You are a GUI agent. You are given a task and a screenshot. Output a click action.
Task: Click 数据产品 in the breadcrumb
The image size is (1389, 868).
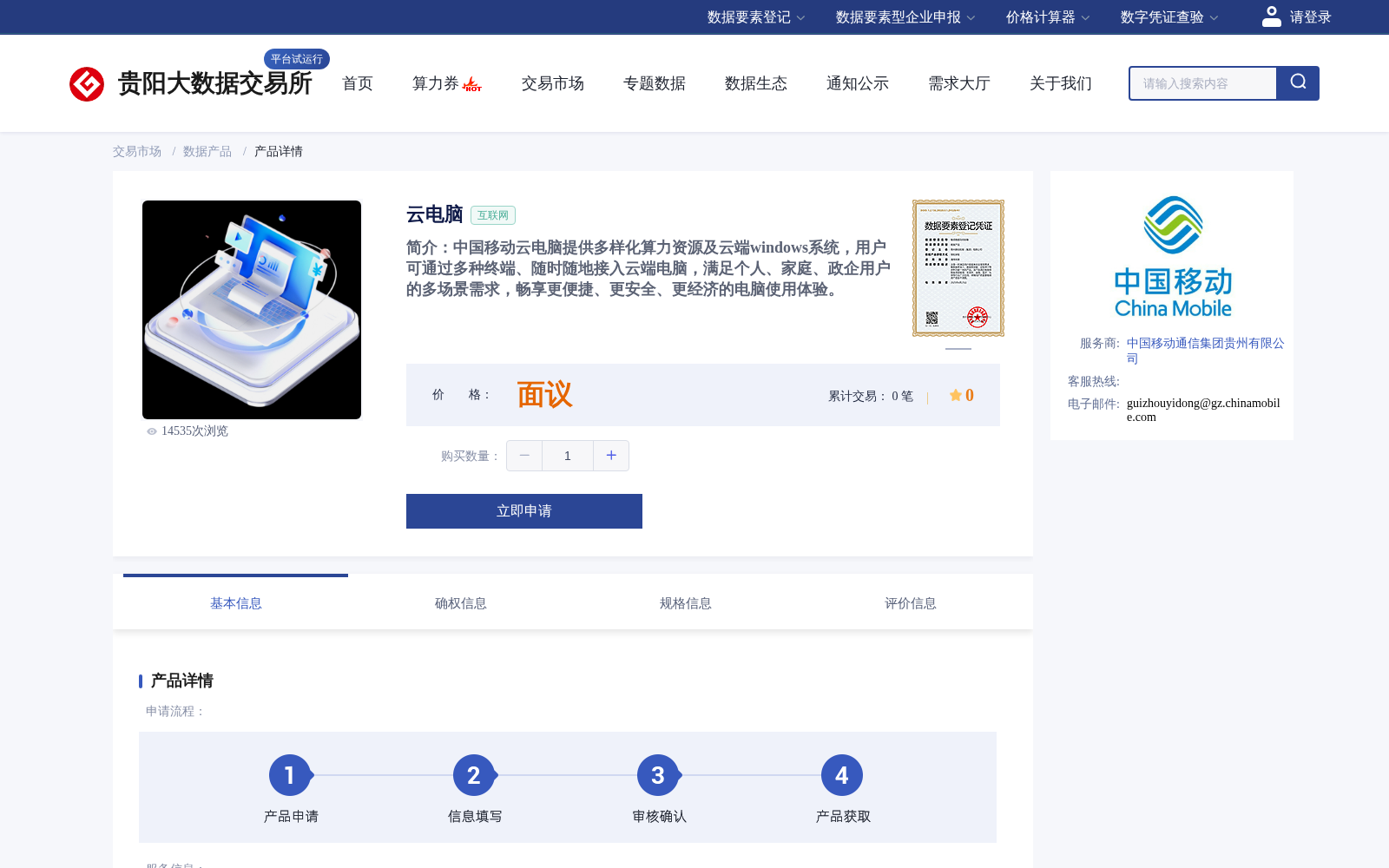[x=207, y=151]
